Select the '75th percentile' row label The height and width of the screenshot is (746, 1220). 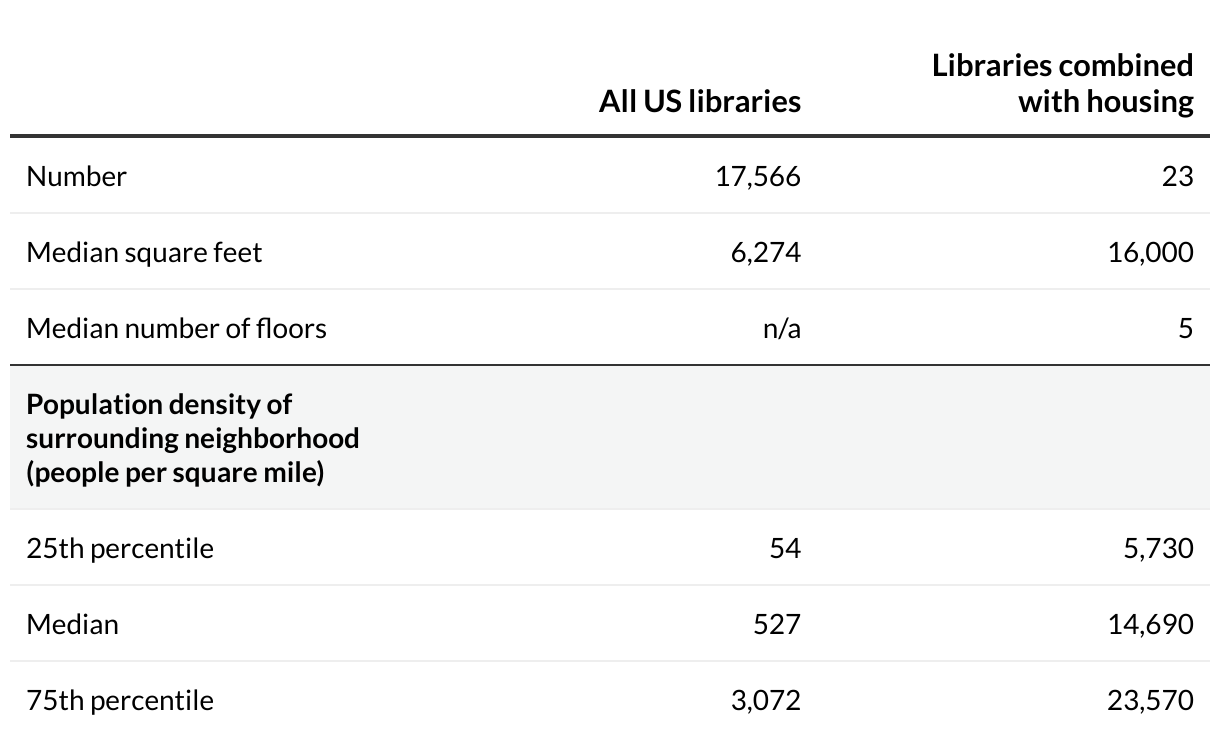[120, 700]
